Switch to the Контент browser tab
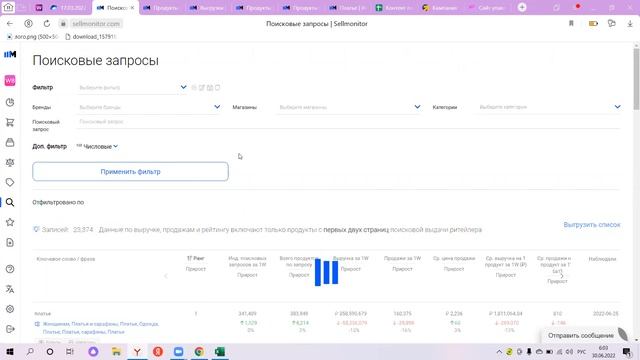The image size is (640, 360). tap(394, 8)
